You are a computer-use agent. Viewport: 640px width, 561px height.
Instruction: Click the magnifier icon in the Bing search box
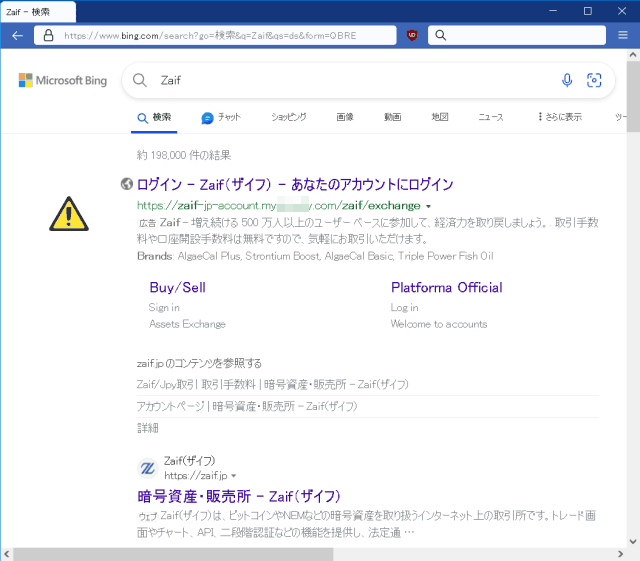coord(140,80)
